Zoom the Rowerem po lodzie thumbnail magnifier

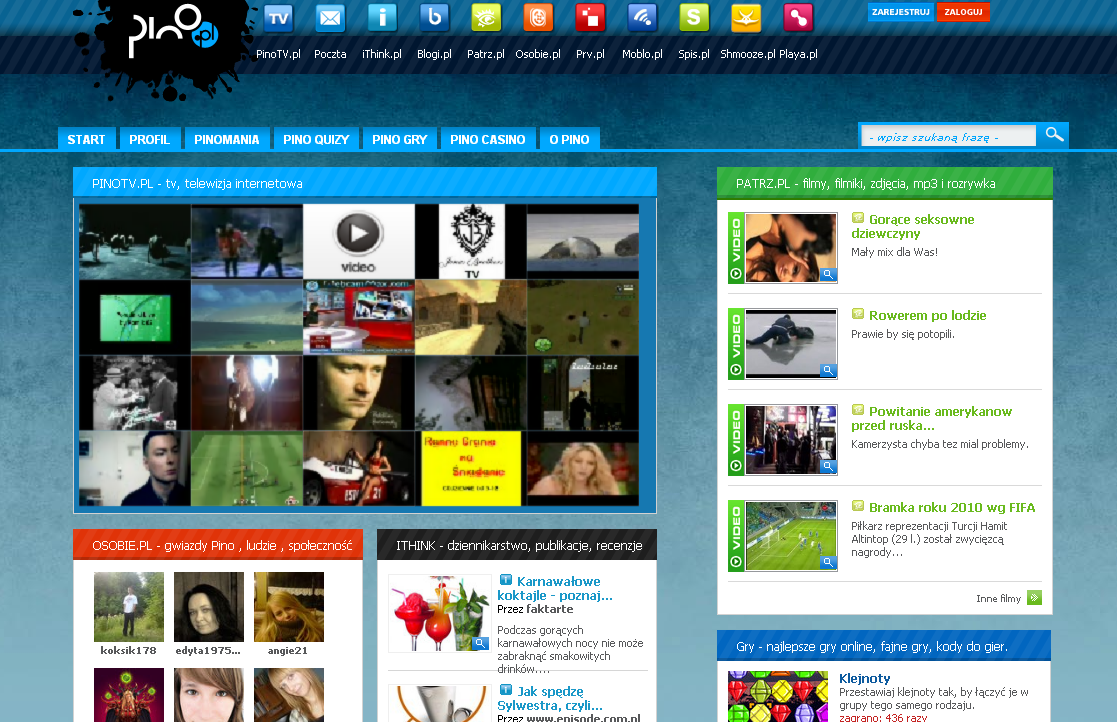(828, 370)
